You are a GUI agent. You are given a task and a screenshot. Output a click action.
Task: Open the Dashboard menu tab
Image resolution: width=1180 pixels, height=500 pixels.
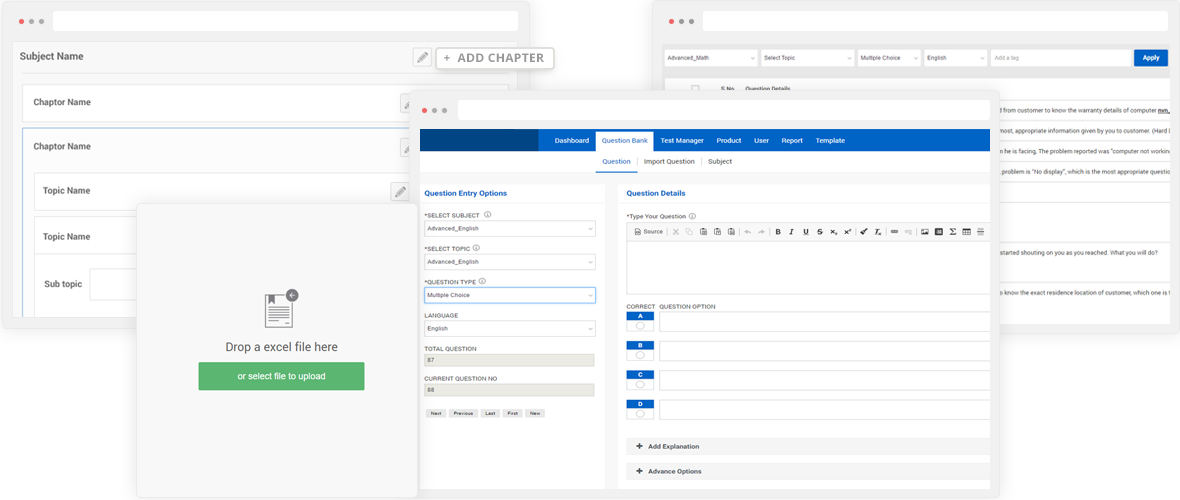tap(571, 140)
